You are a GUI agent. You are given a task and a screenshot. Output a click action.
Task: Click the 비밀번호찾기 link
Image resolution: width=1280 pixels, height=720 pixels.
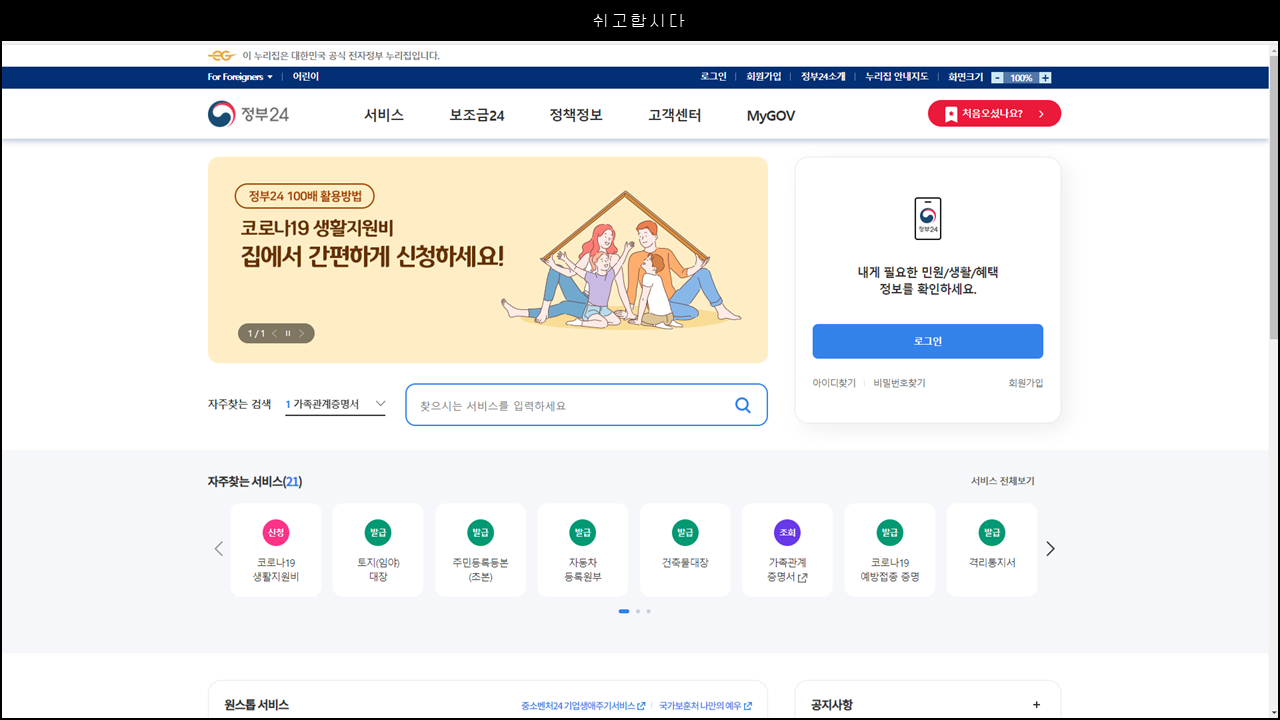[x=899, y=383]
